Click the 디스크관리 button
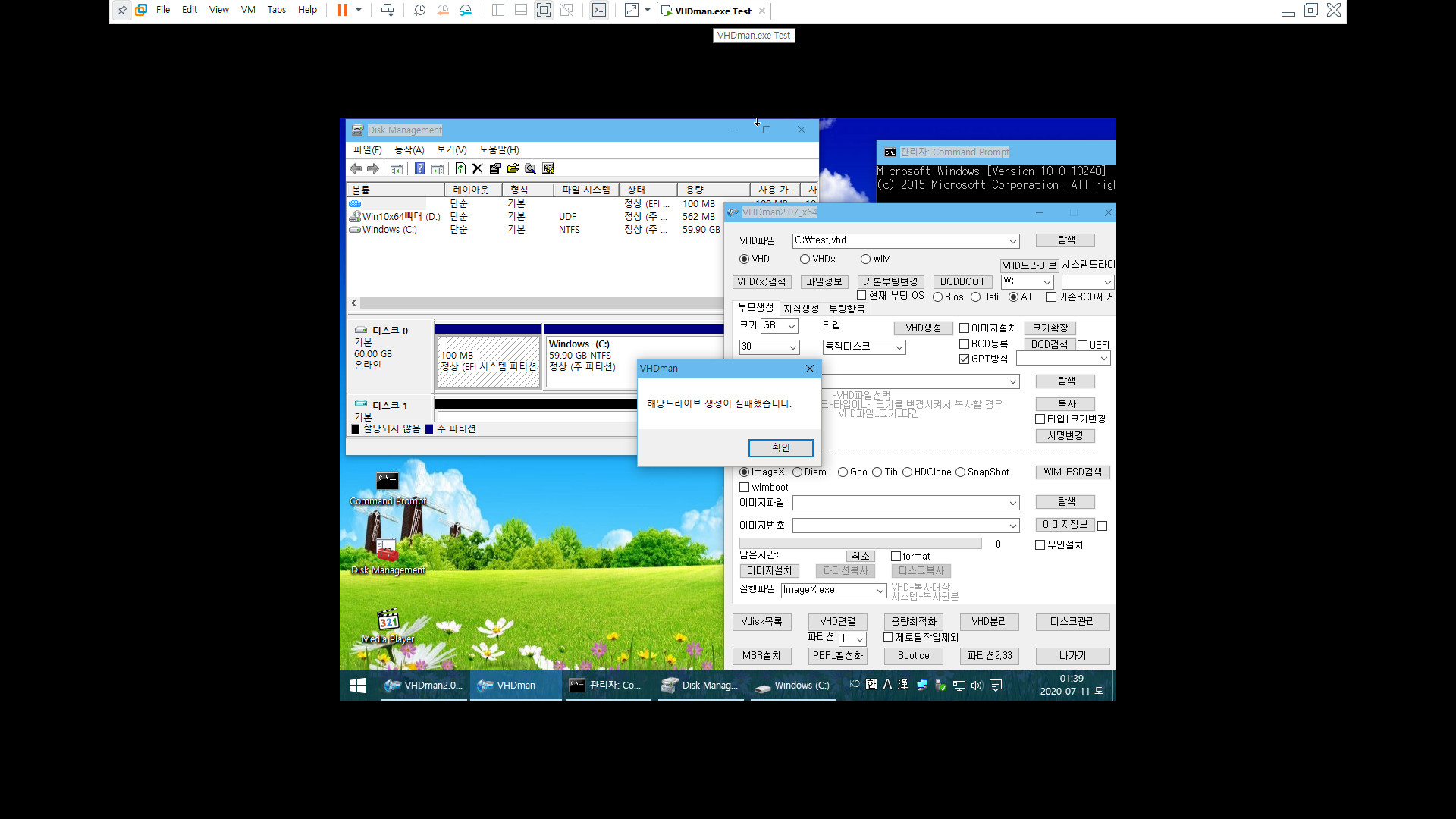Screen dimensions: 1456x819 pos(1072,622)
